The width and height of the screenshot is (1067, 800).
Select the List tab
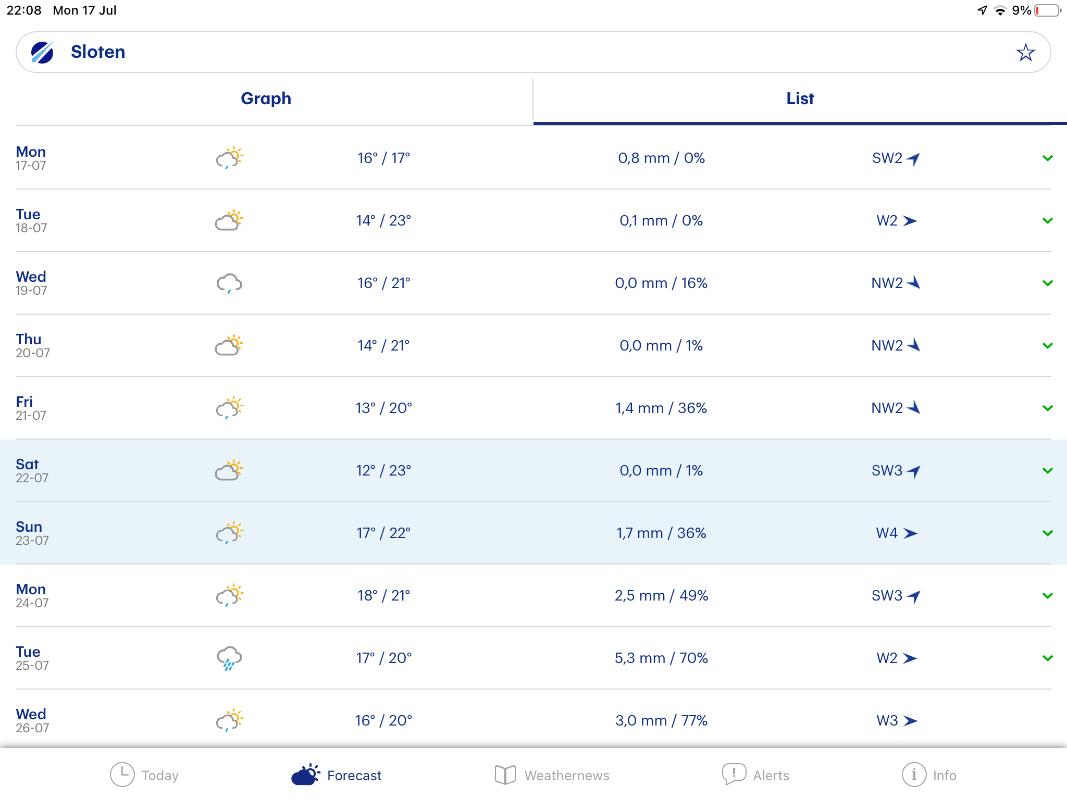click(x=800, y=99)
